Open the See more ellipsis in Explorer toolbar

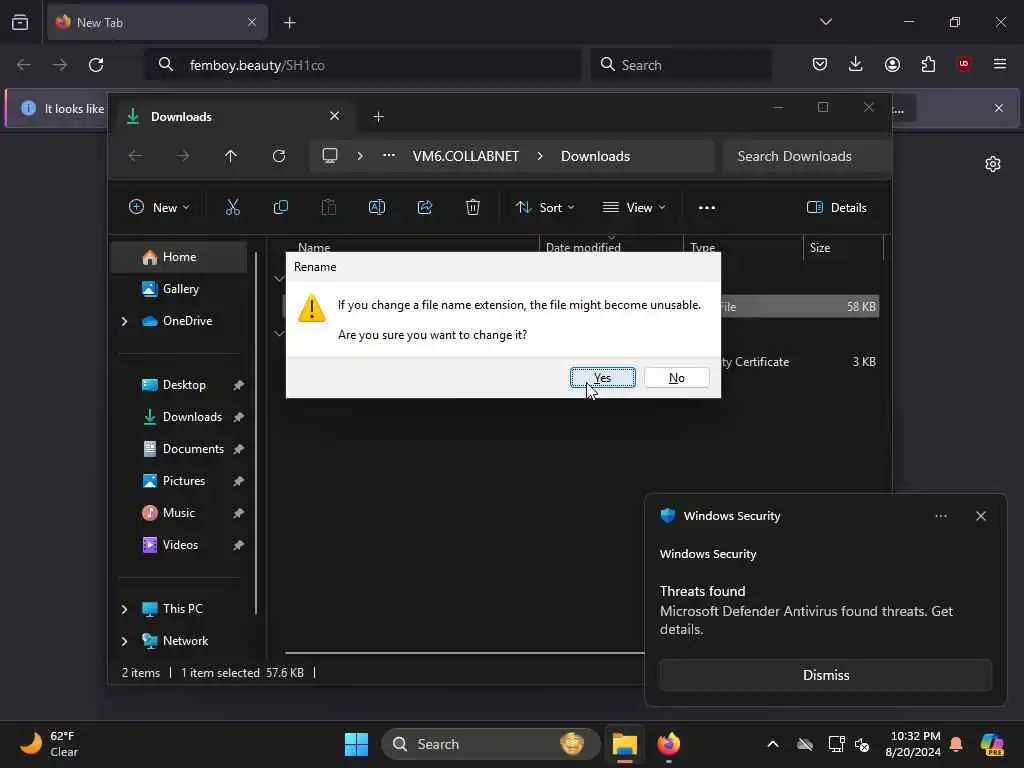click(x=707, y=208)
